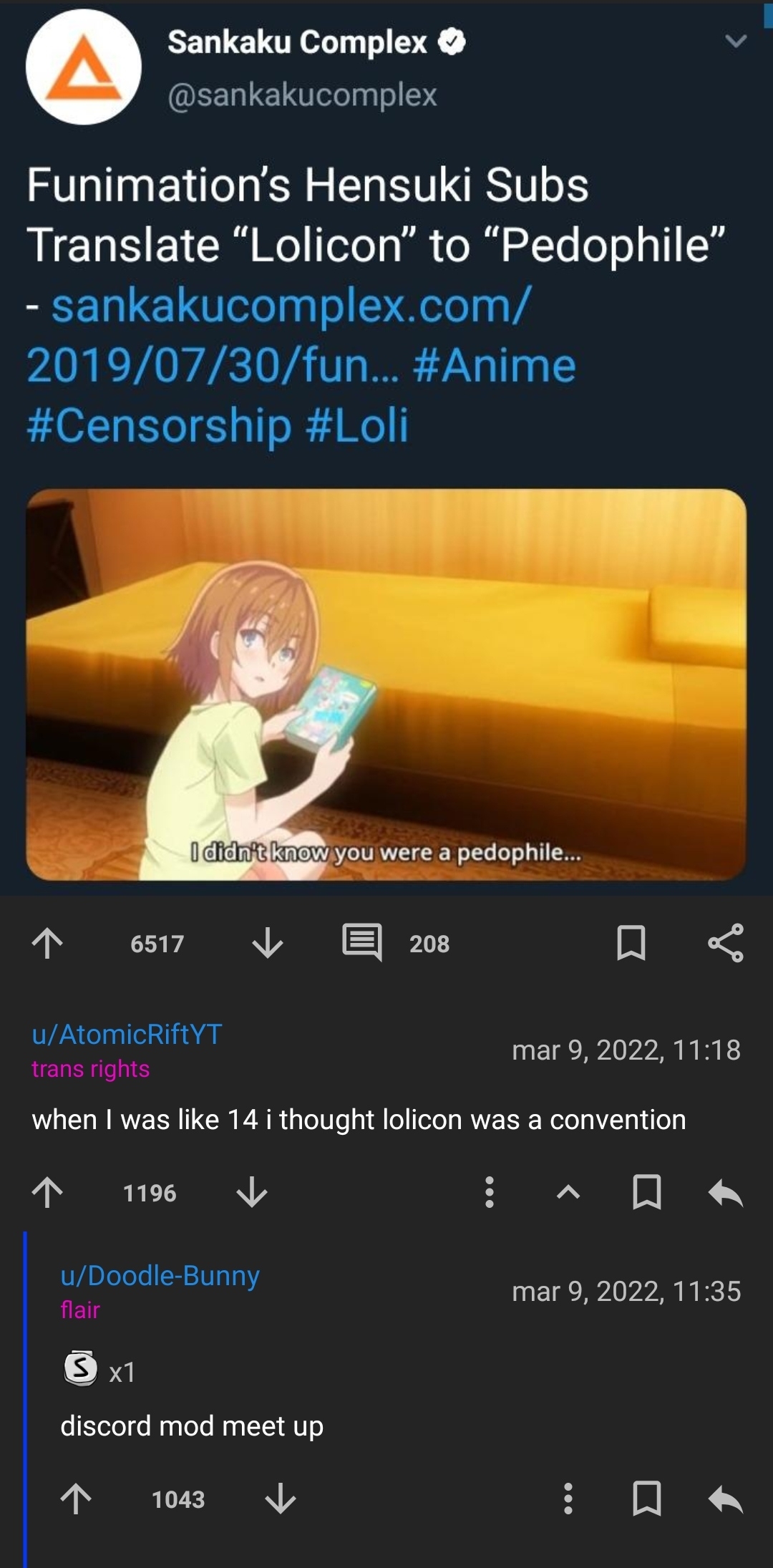The width and height of the screenshot is (773, 1568).
Task: Share the post
Action: point(726,943)
